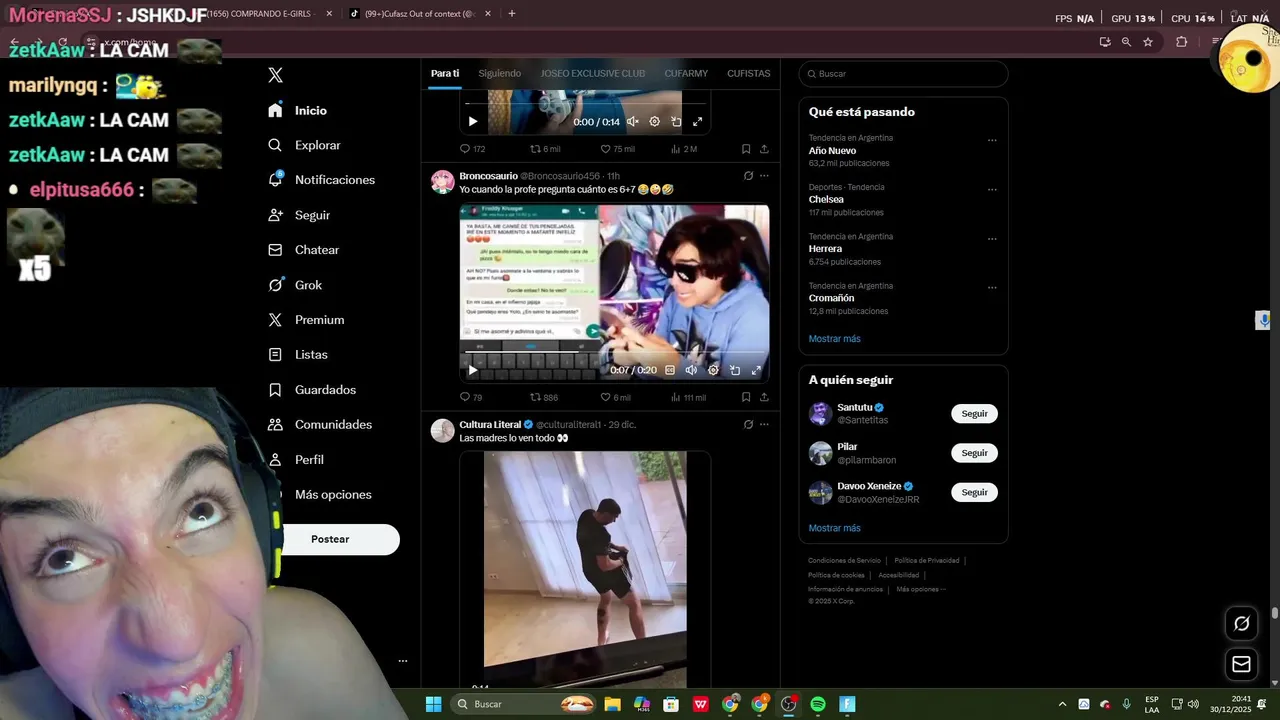Click Mostrar más under Qué está pasando
Viewport: 1280px width, 720px height.
pyautogui.click(x=834, y=339)
